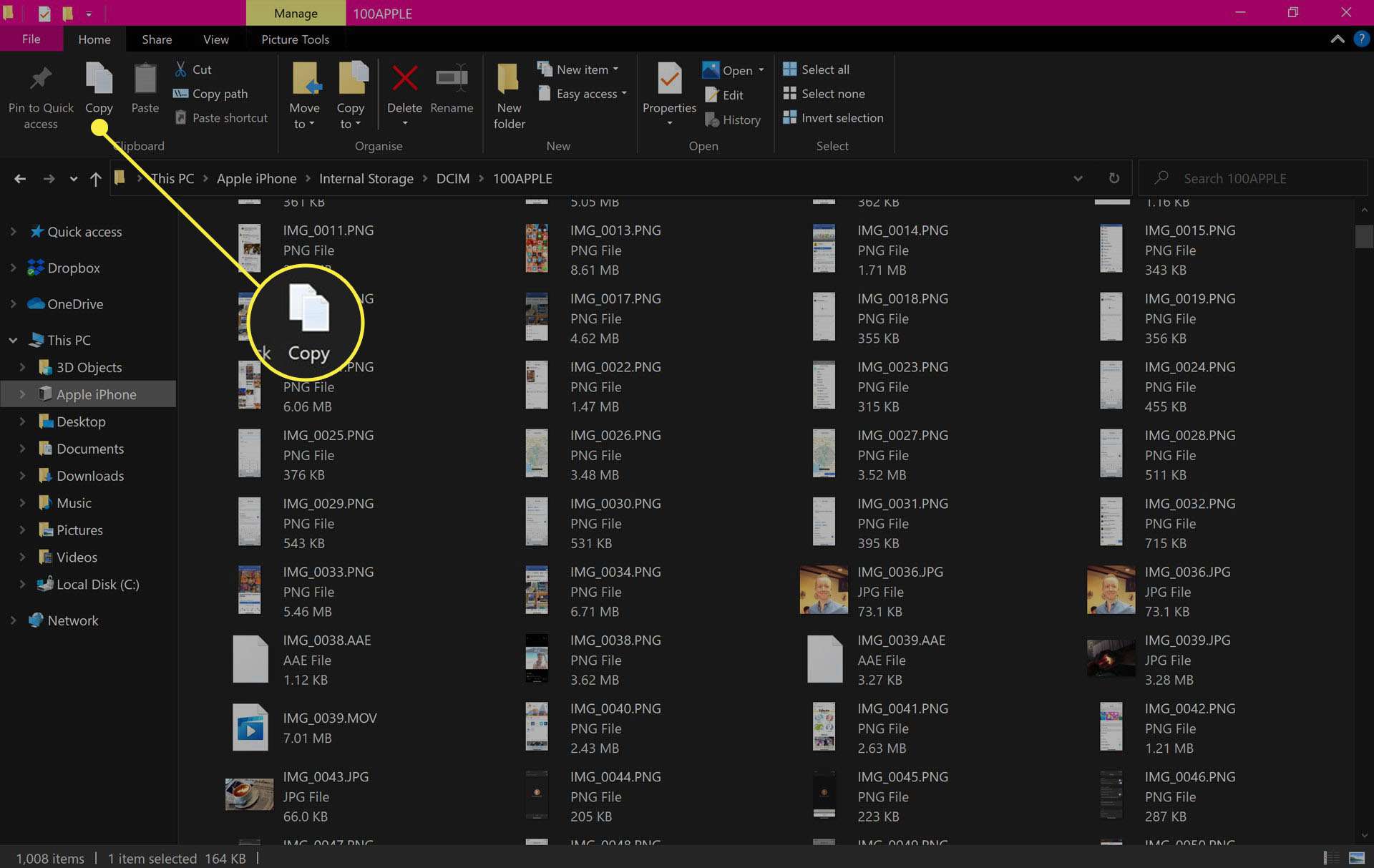Select the View tab in the ribbon

pos(216,39)
